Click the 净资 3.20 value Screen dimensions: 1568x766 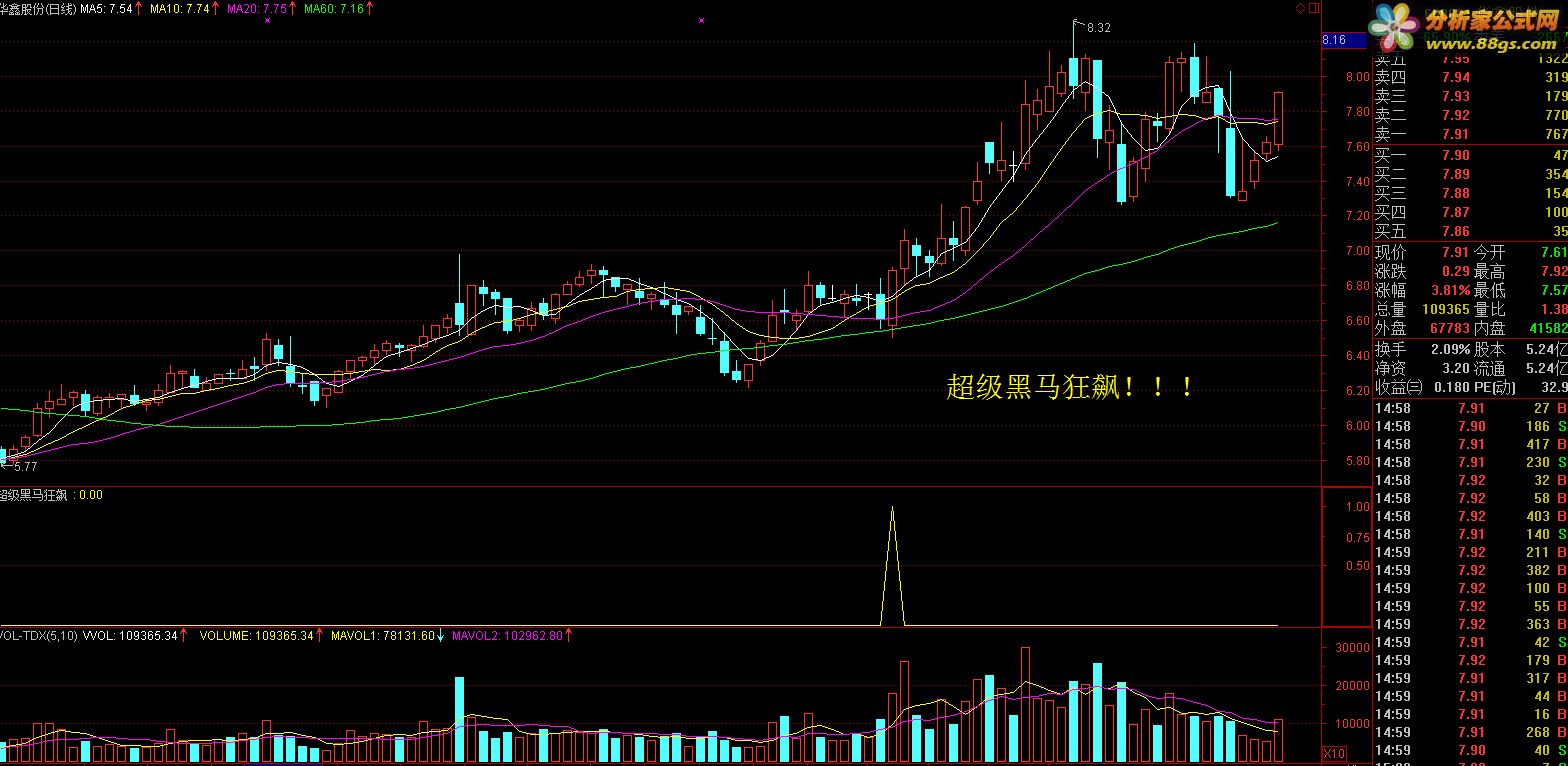coord(1455,368)
